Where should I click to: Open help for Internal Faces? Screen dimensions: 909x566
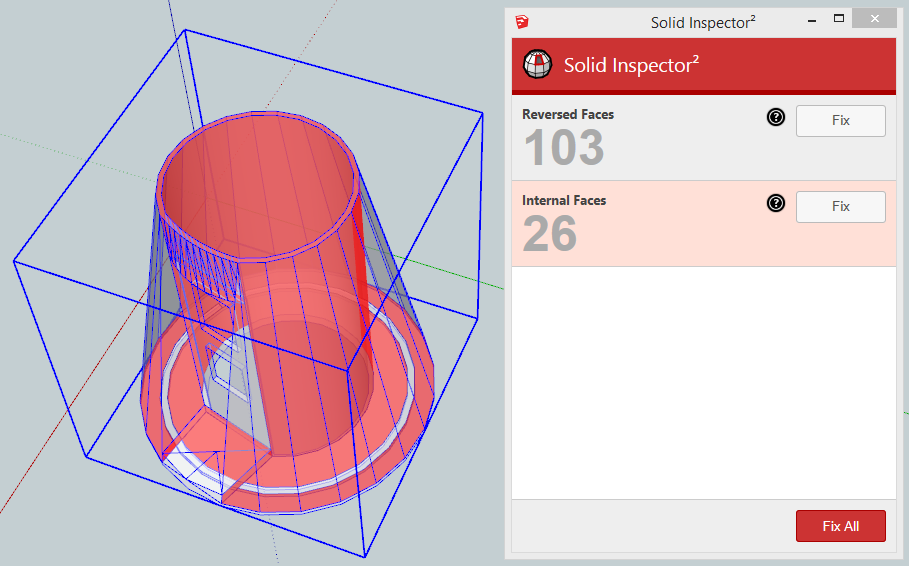776,204
